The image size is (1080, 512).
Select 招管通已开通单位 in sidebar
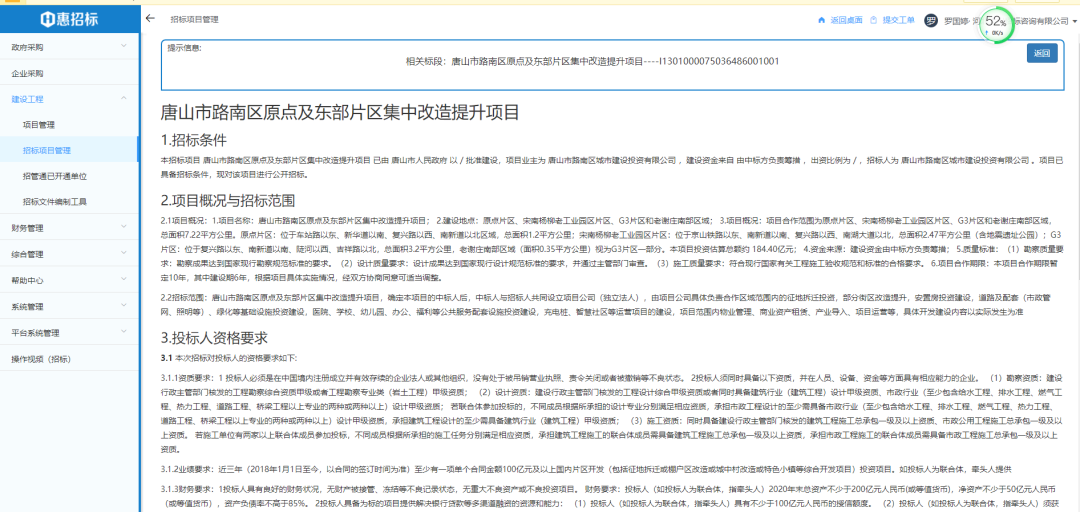[54, 176]
